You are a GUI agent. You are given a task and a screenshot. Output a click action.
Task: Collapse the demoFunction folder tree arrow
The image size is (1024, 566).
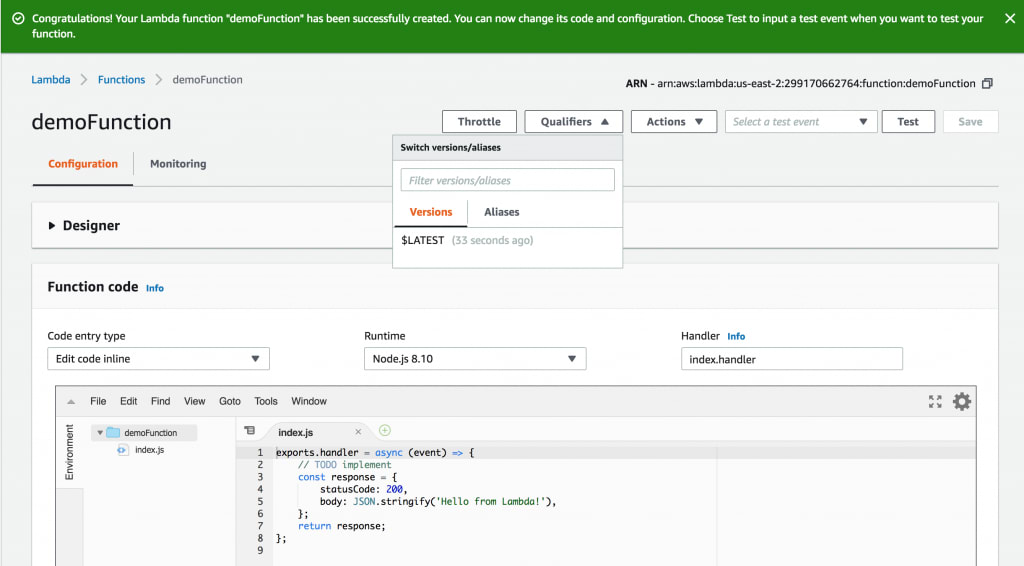tap(100, 433)
